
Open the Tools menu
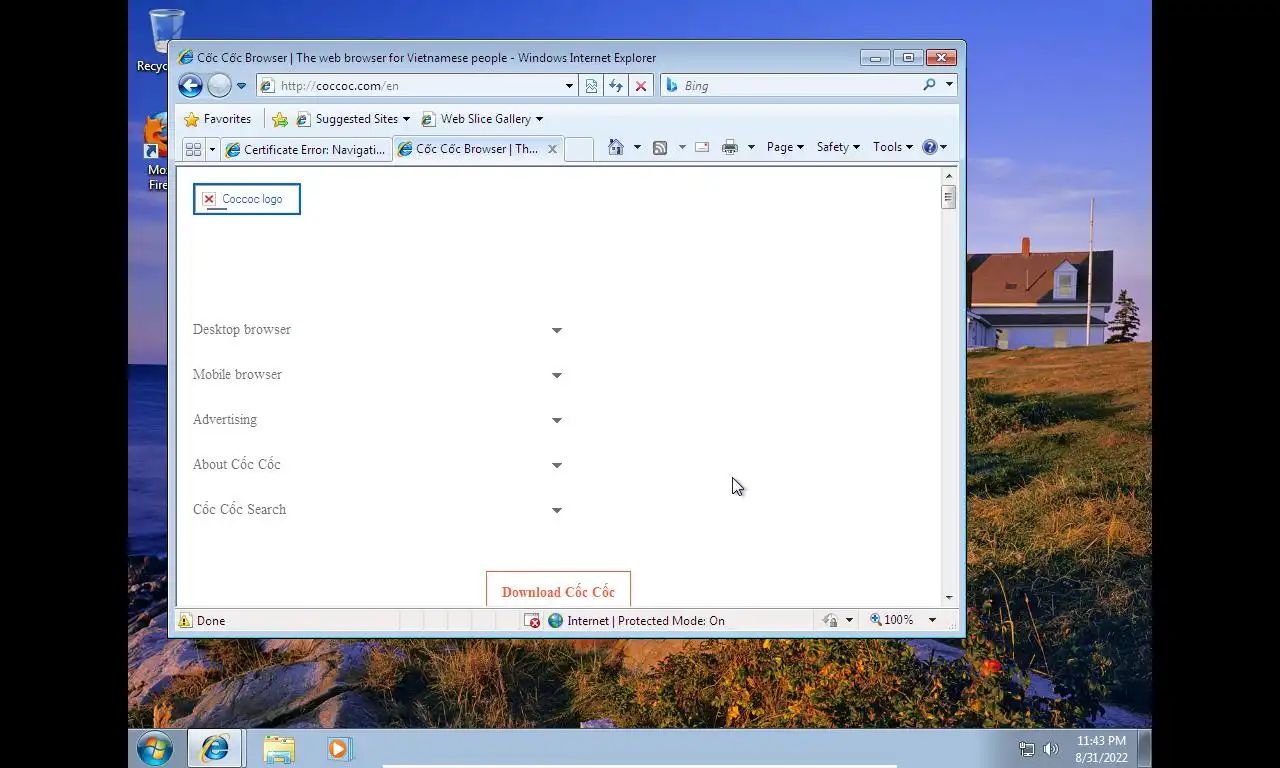892,147
